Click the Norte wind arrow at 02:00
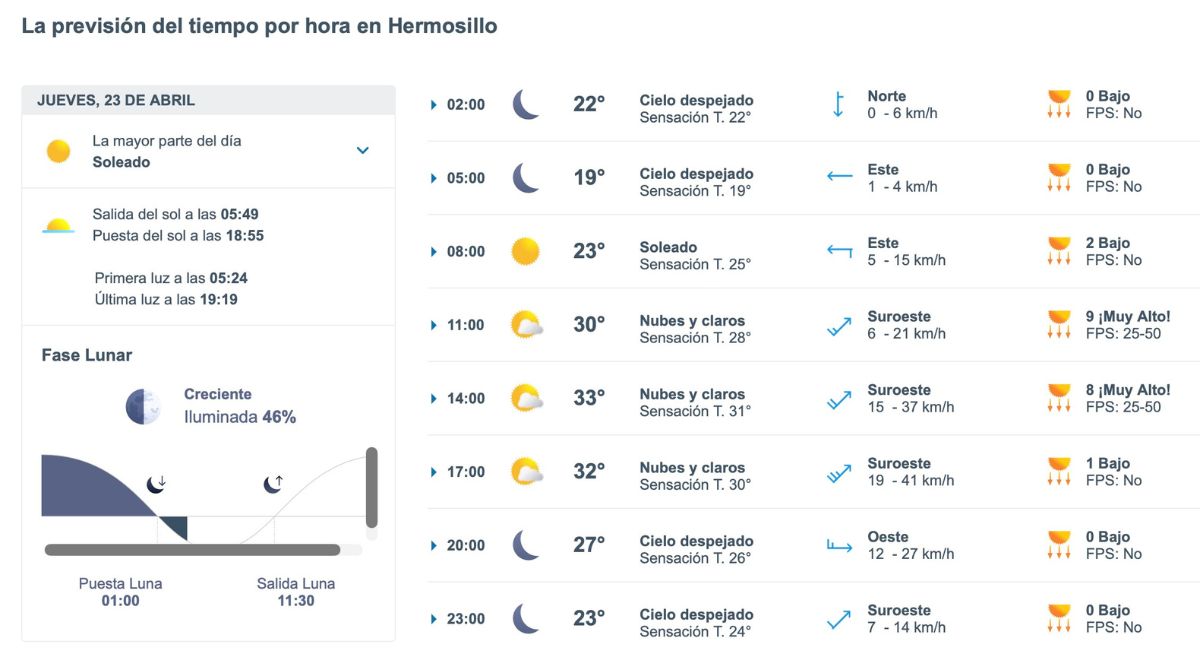Screen dimensions: 1200x650 838,103
